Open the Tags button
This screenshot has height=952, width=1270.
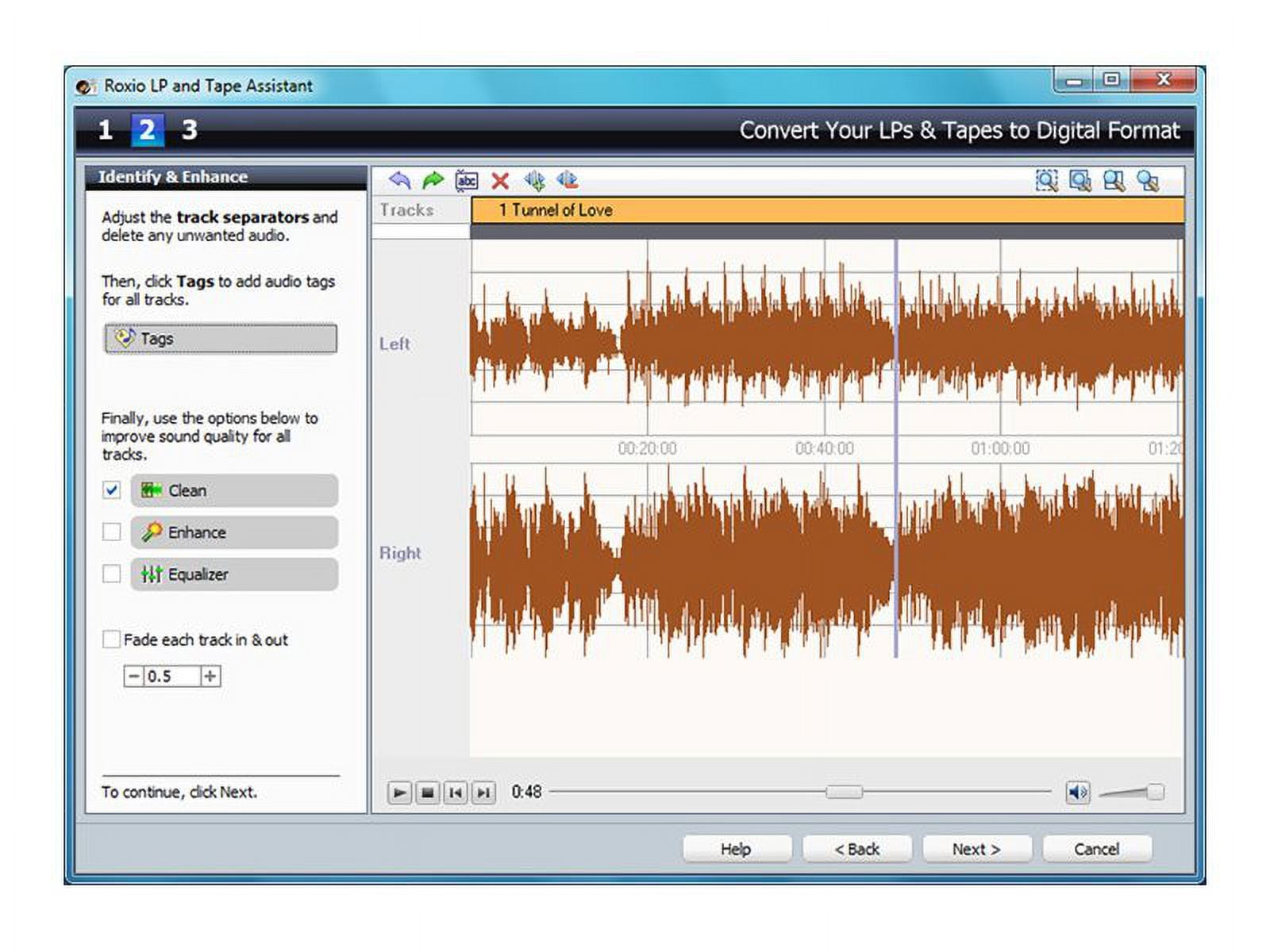221,339
